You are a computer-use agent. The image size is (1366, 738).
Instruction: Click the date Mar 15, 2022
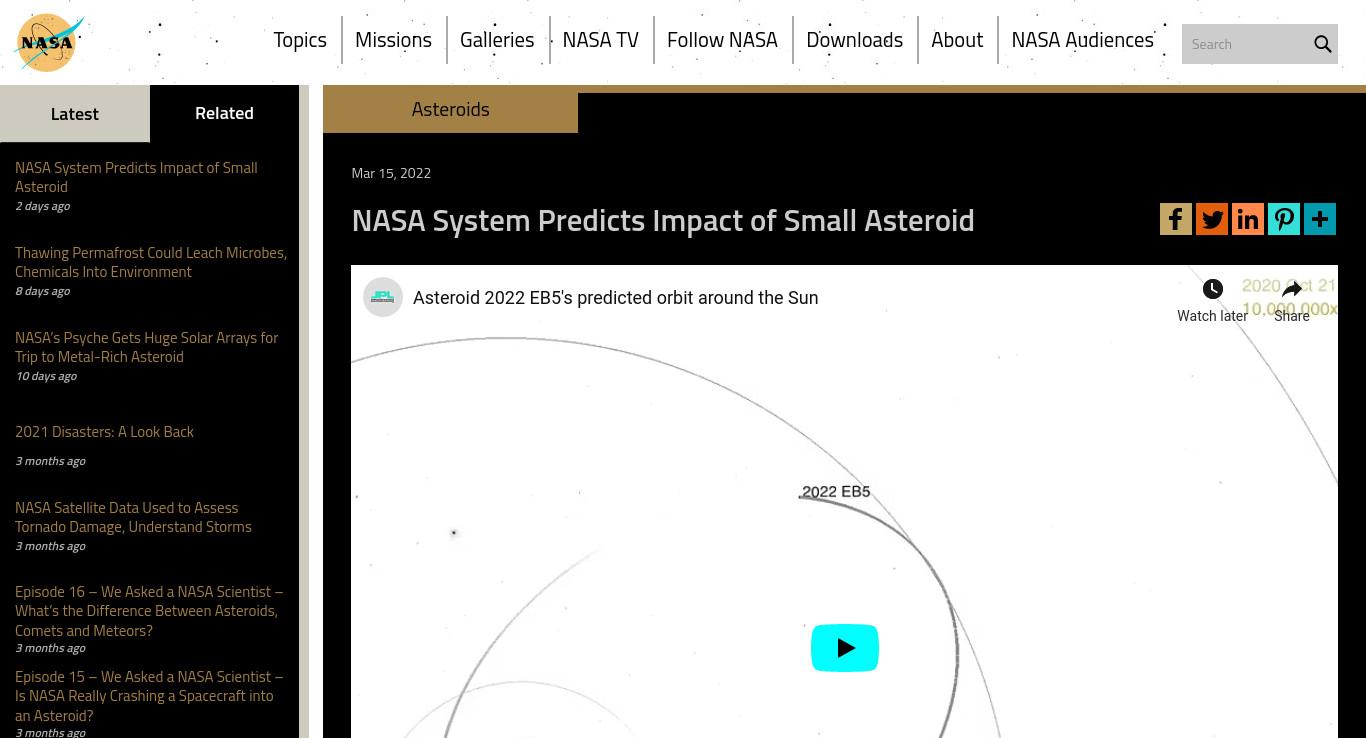(391, 173)
